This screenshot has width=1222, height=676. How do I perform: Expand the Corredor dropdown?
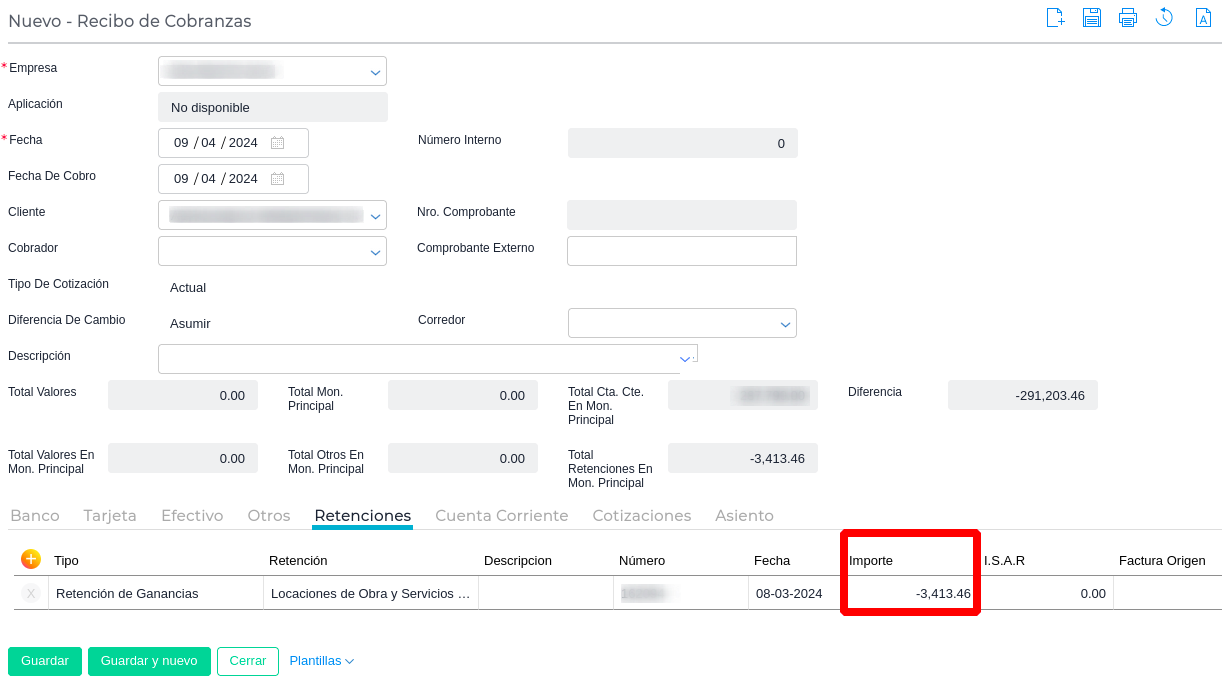click(x=785, y=324)
